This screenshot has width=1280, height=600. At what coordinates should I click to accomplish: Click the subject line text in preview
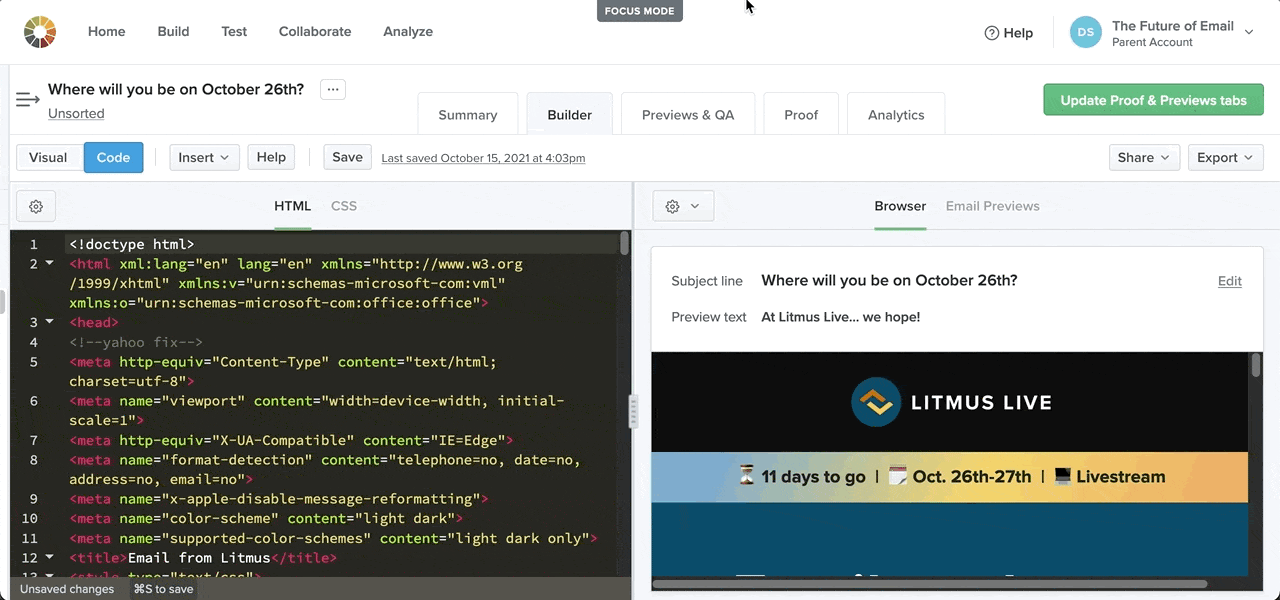(x=889, y=280)
